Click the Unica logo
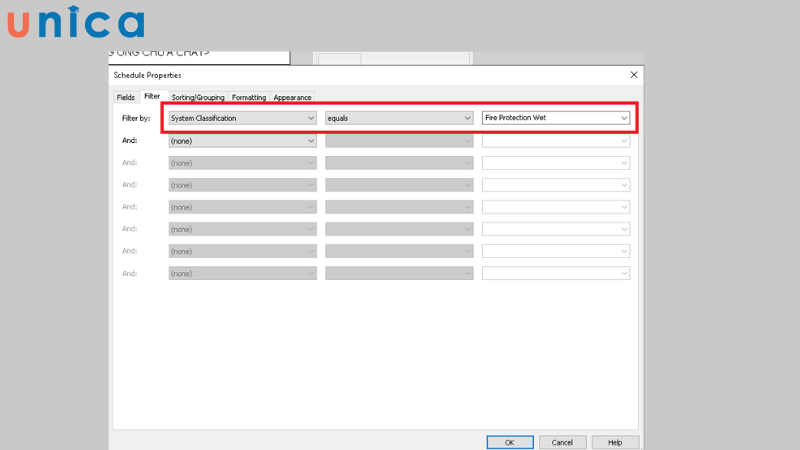The image size is (800, 450). click(x=75, y=22)
